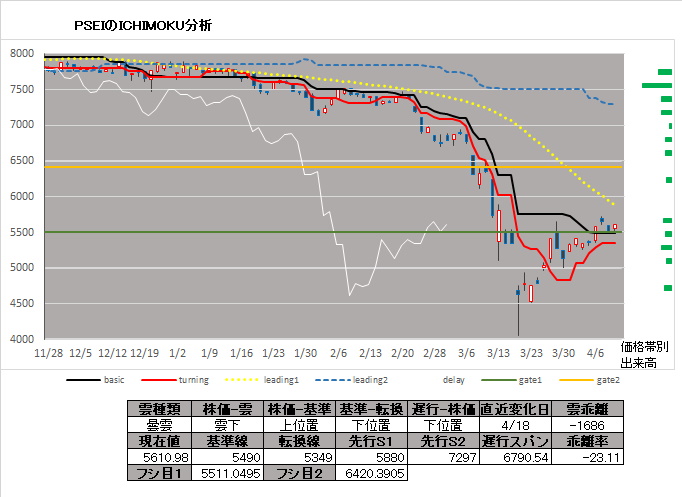Click the 3/13 date label
Viewport: 682px width, 497px height.
(x=498, y=353)
